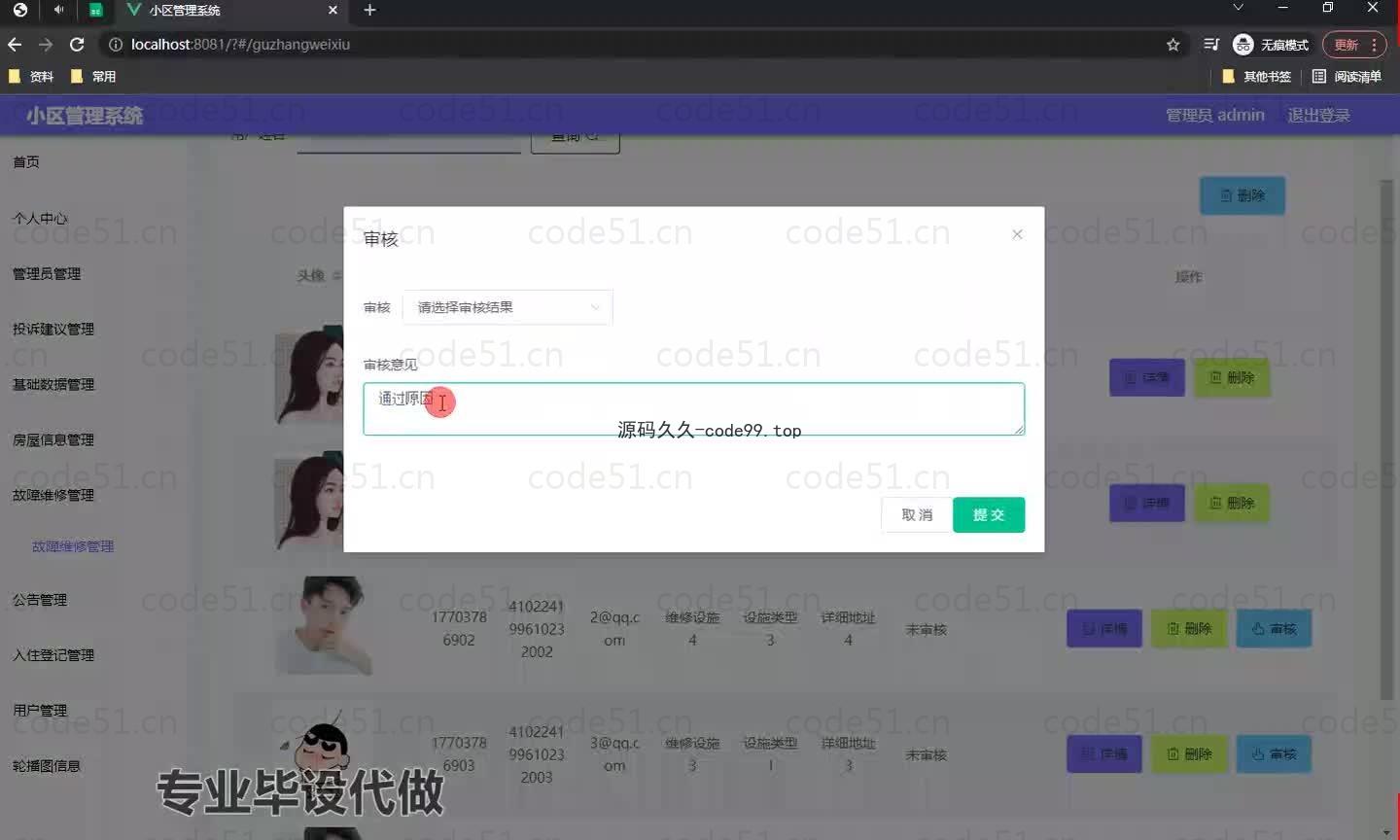The width and height of the screenshot is (1400, 840).
Task: Open 轮播图信息 in the sidebar
Action: coord(47,766)
